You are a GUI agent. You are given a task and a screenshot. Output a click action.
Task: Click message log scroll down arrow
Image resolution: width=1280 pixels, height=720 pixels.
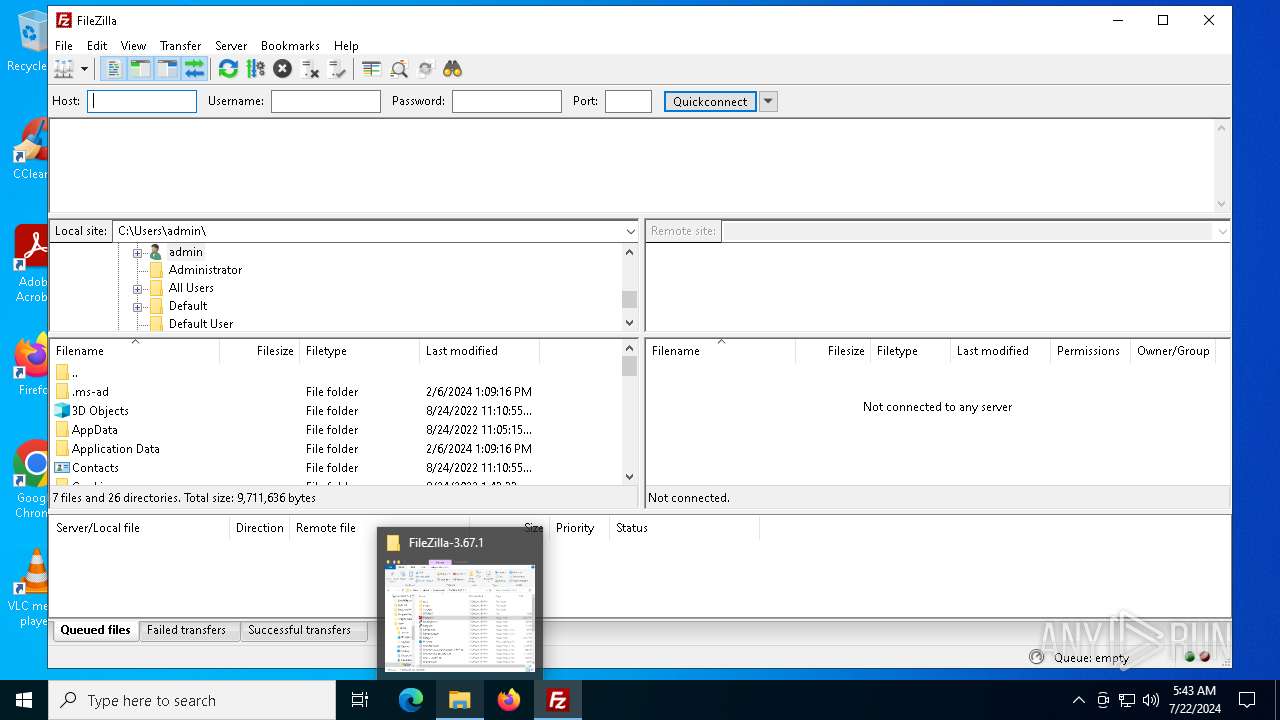coord(1221,204)
